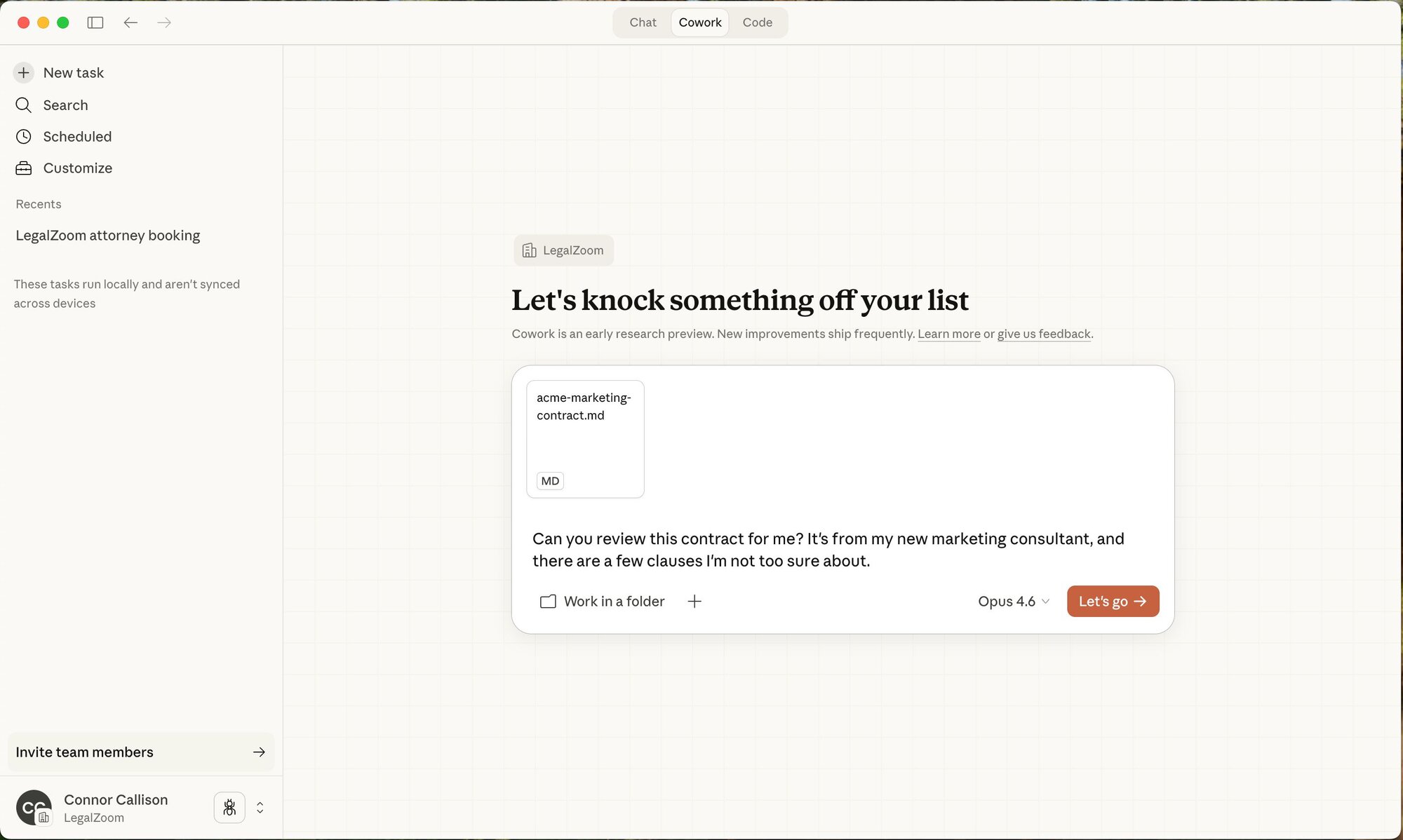Click the forward navigation arrow
Viewport: 1403px width, 840px height.
[164, 22]
